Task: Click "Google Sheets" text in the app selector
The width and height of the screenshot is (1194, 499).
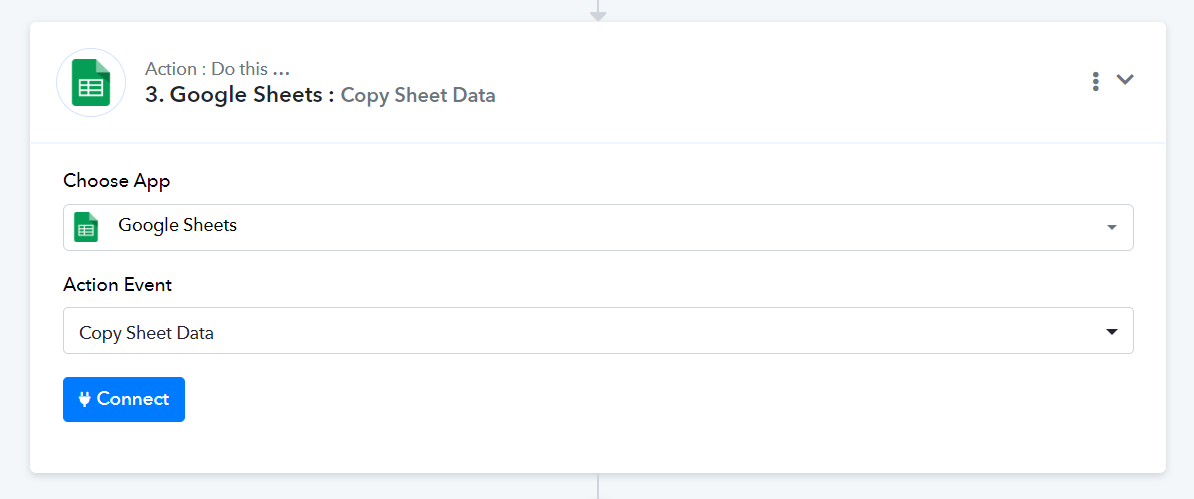Action: point(177,225)
